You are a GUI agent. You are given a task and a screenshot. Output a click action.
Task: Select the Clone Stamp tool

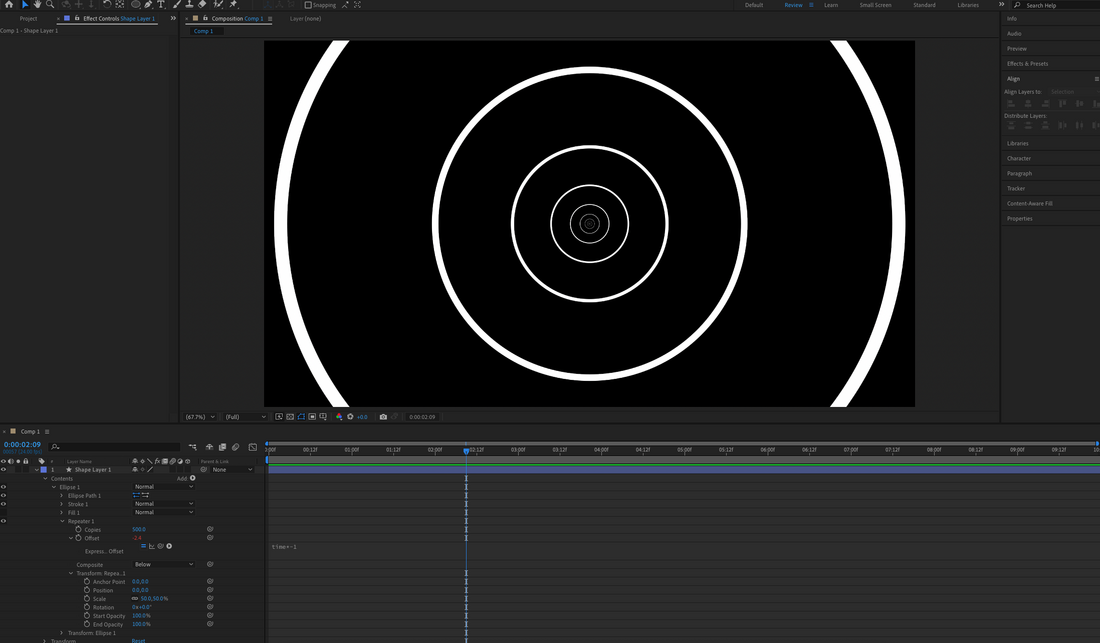189,4
